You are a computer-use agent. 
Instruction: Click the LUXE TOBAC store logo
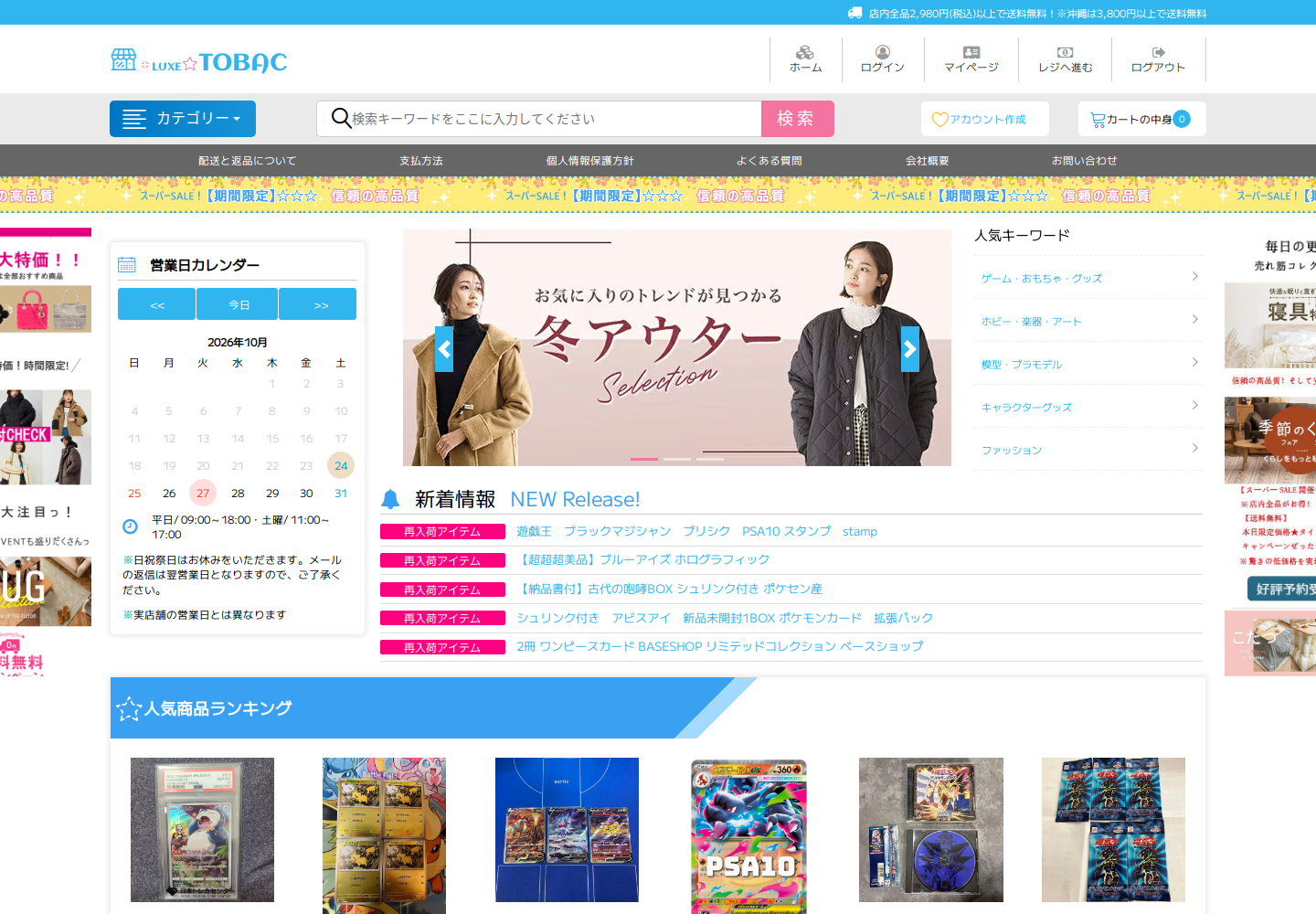tap(199, 61)
